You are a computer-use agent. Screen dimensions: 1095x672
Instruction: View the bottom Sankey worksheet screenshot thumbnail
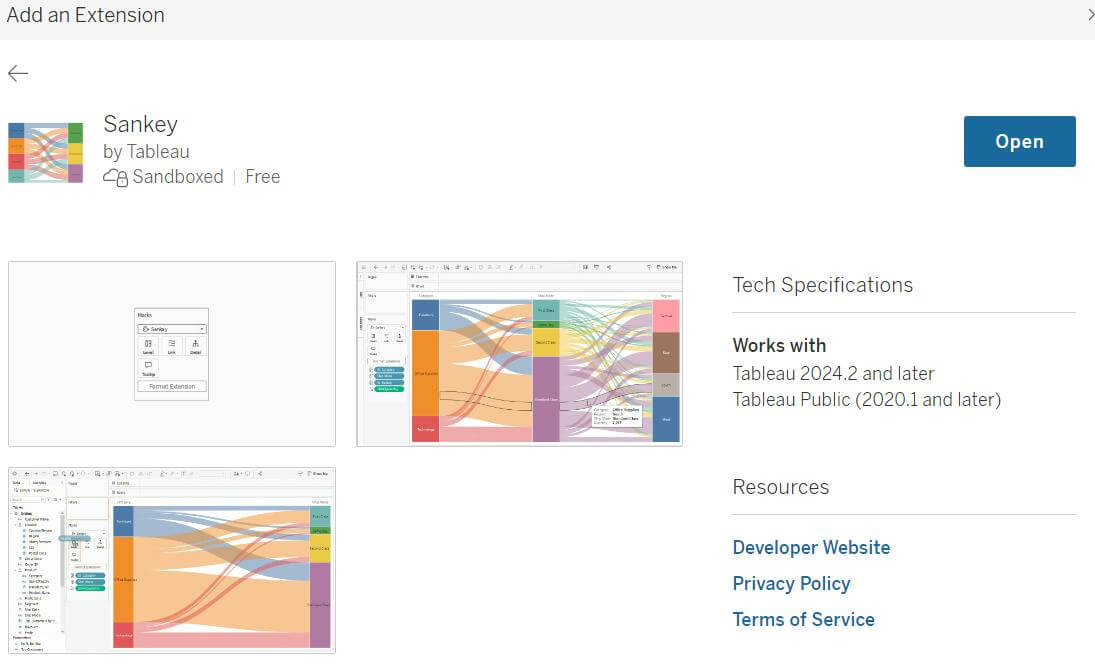click(172, 560)
